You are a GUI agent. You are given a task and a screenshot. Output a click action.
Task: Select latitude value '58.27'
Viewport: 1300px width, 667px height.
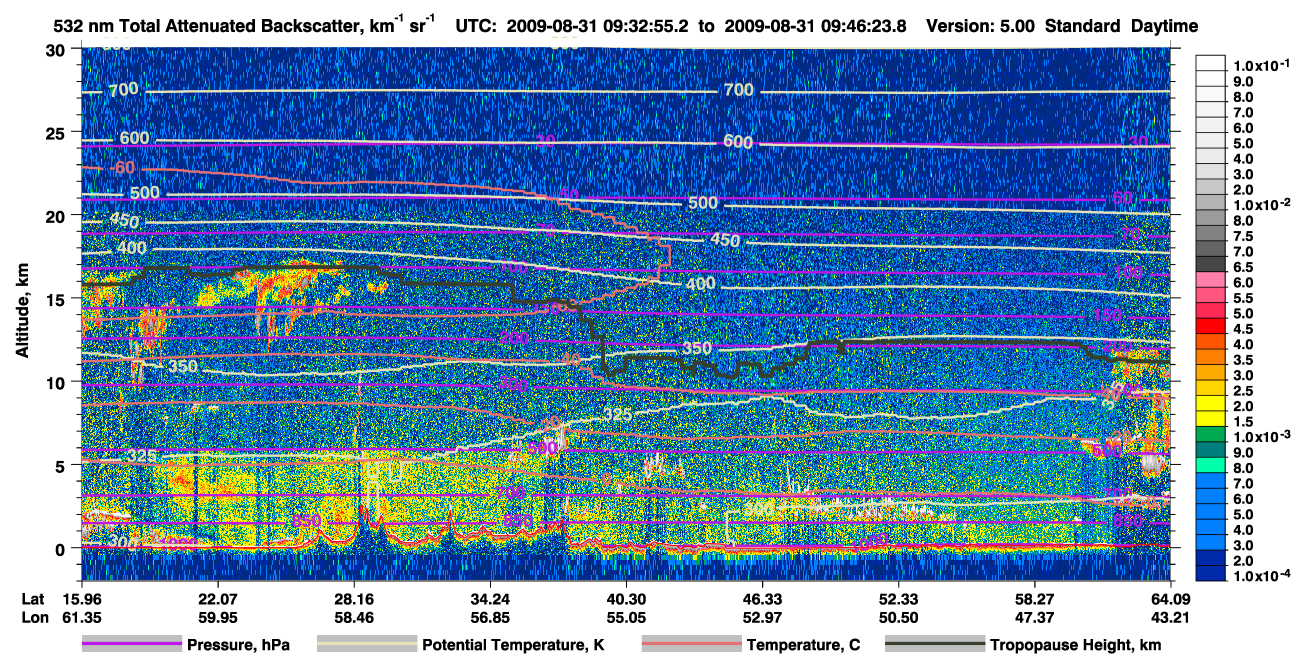pos(1034,598)
